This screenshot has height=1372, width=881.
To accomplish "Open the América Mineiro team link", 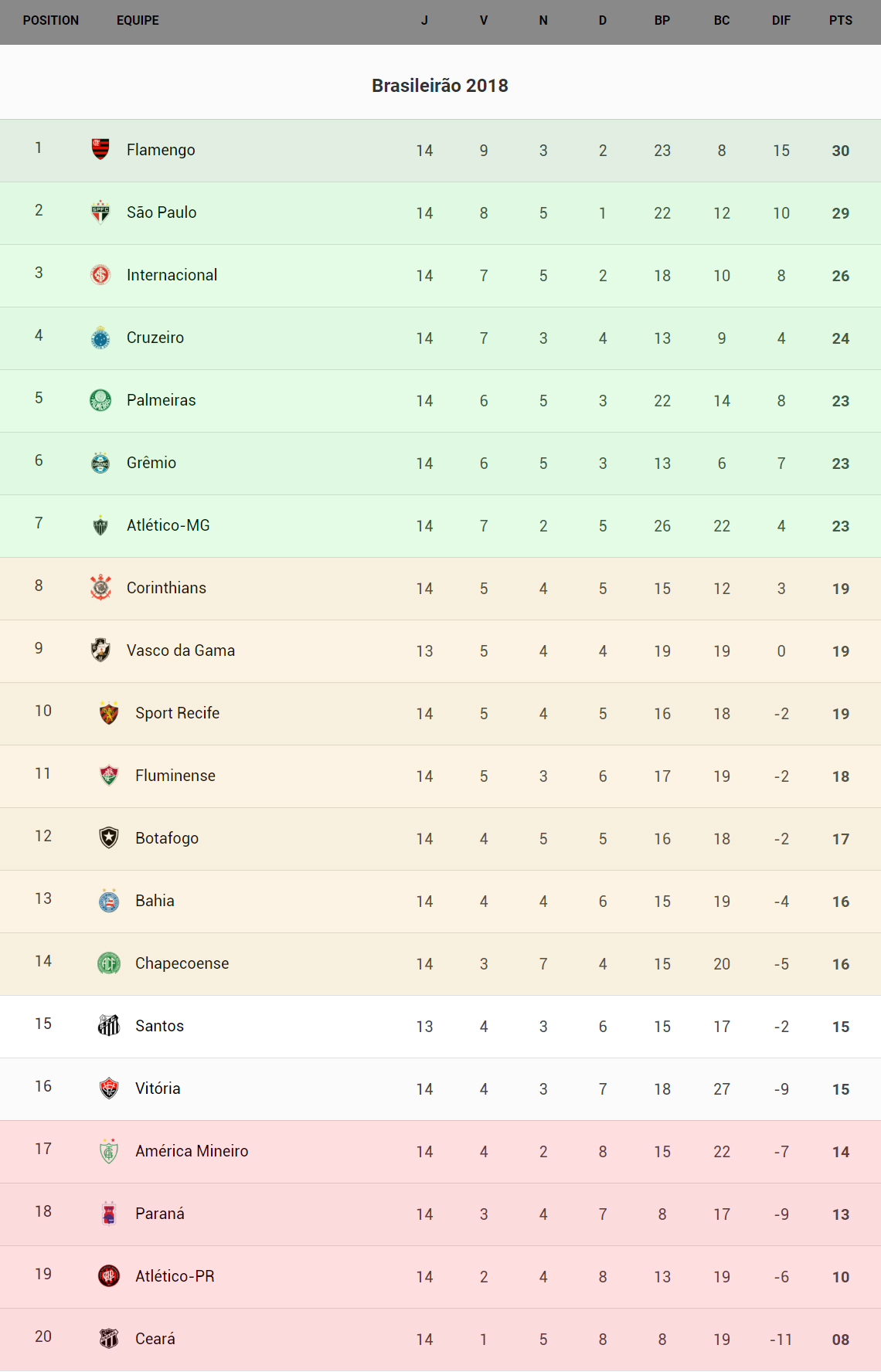I will tap(192, 1151).
